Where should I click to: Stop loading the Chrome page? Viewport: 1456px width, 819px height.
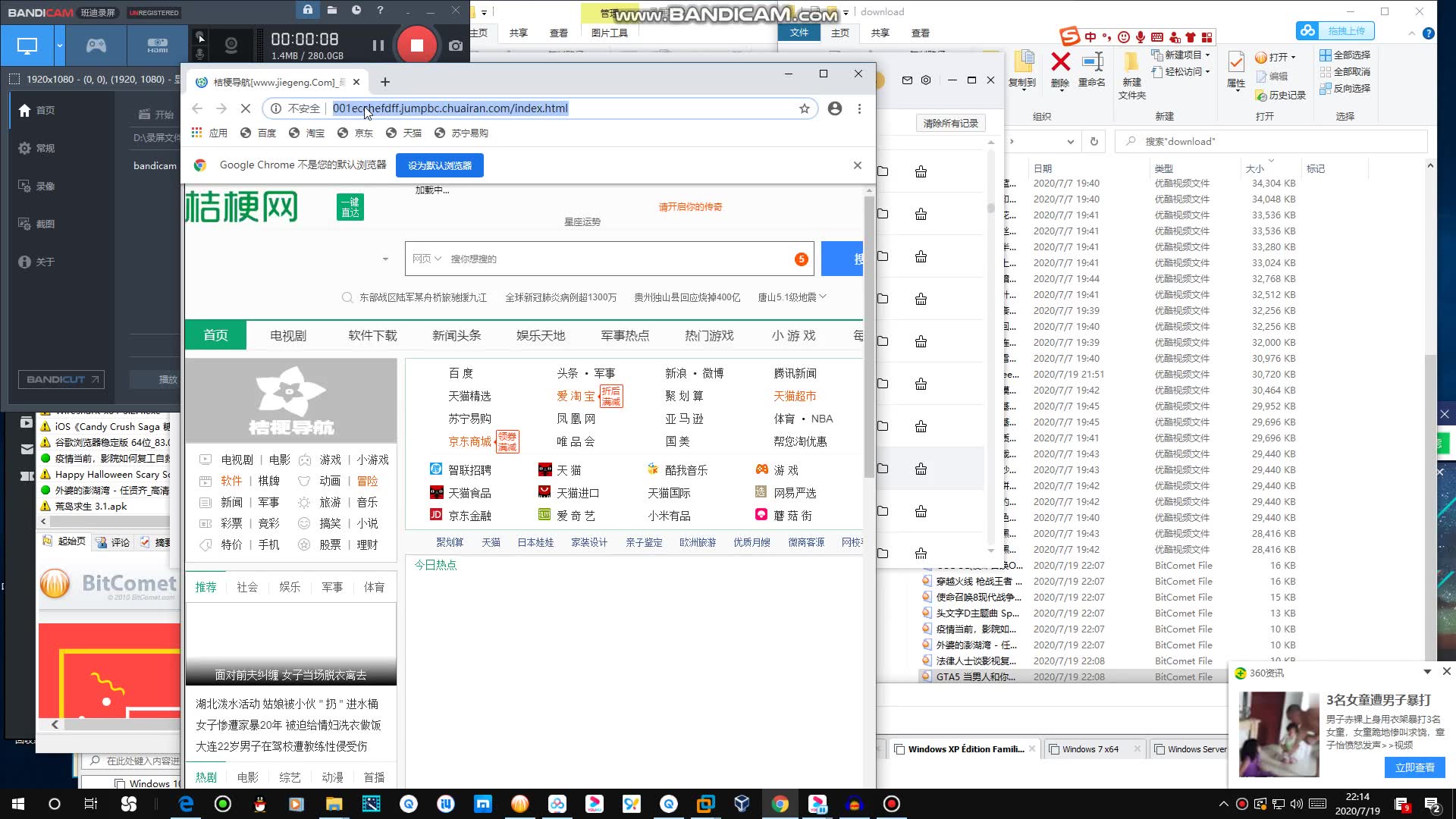click(245, 108)
